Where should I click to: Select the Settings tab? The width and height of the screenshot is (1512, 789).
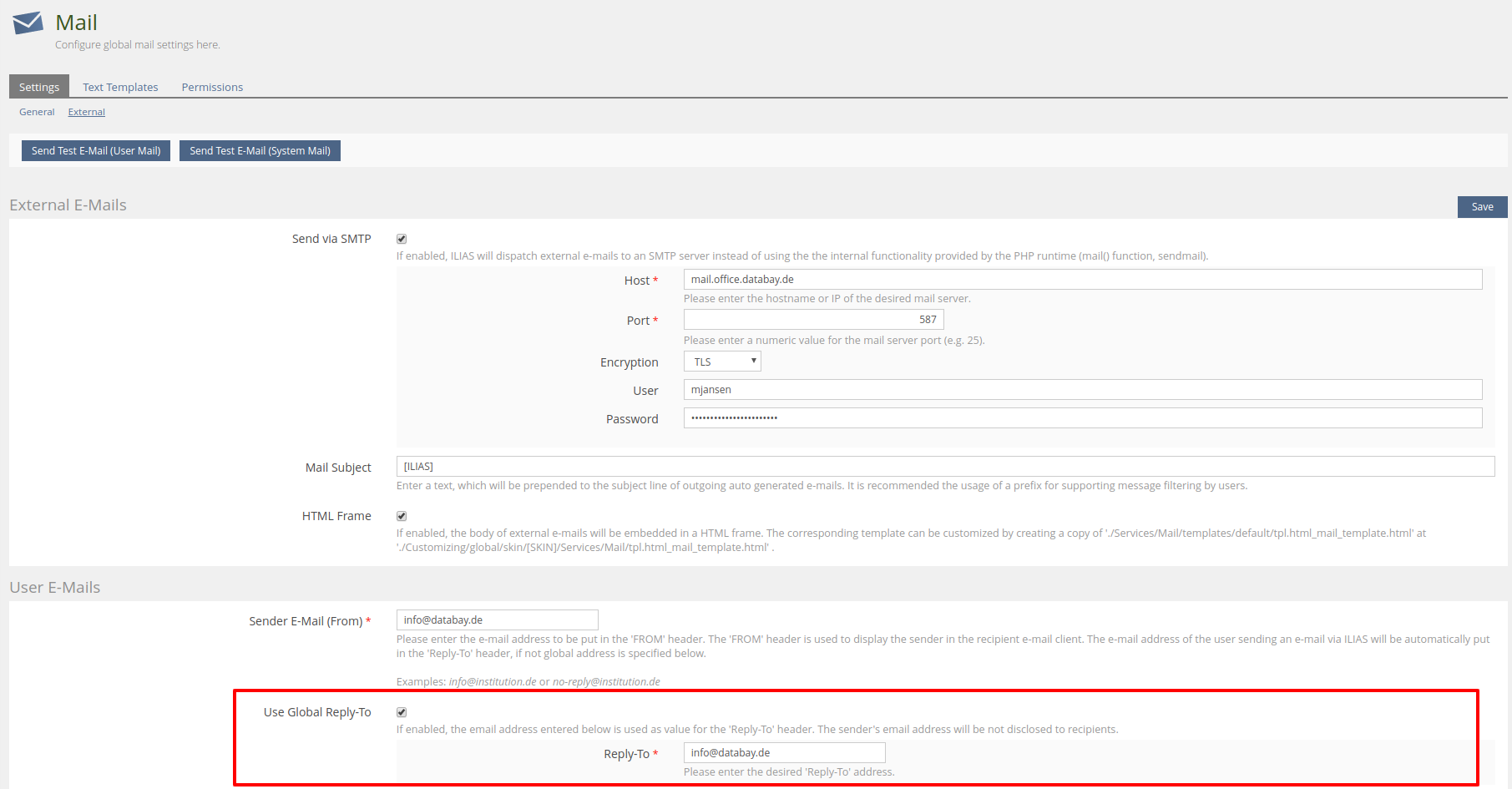(39, 87)
